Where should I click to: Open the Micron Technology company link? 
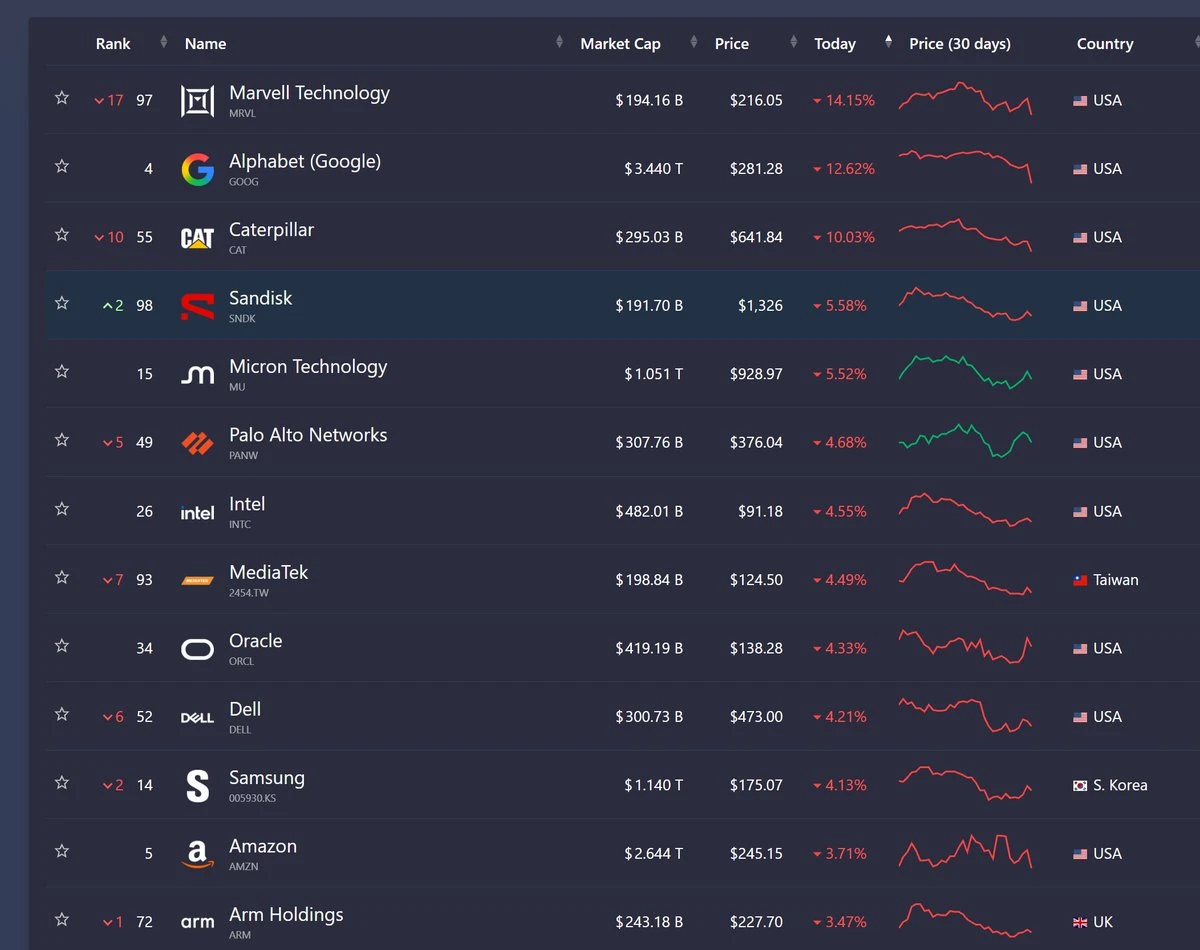308,367
